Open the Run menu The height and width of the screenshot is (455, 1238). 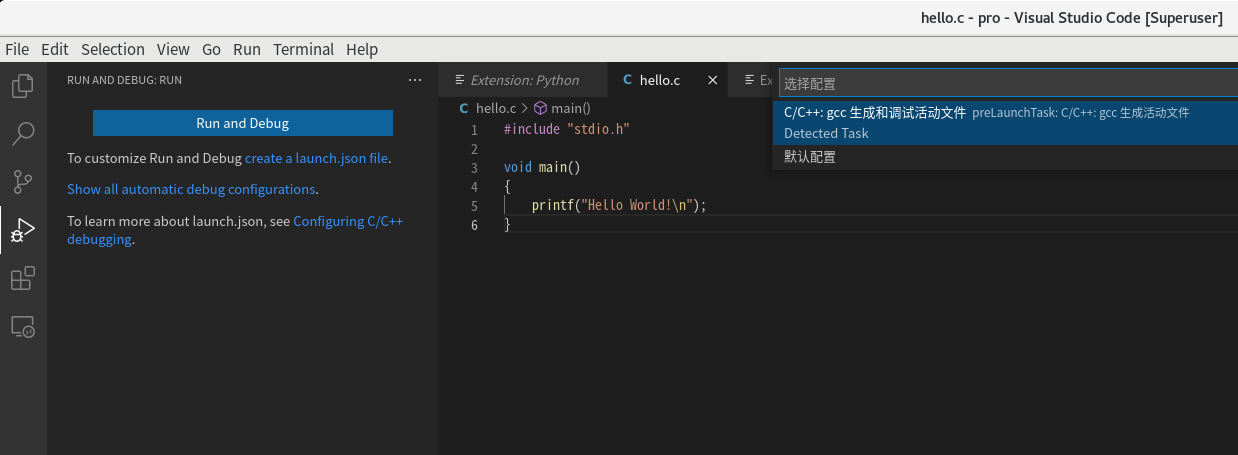(247, 49)
